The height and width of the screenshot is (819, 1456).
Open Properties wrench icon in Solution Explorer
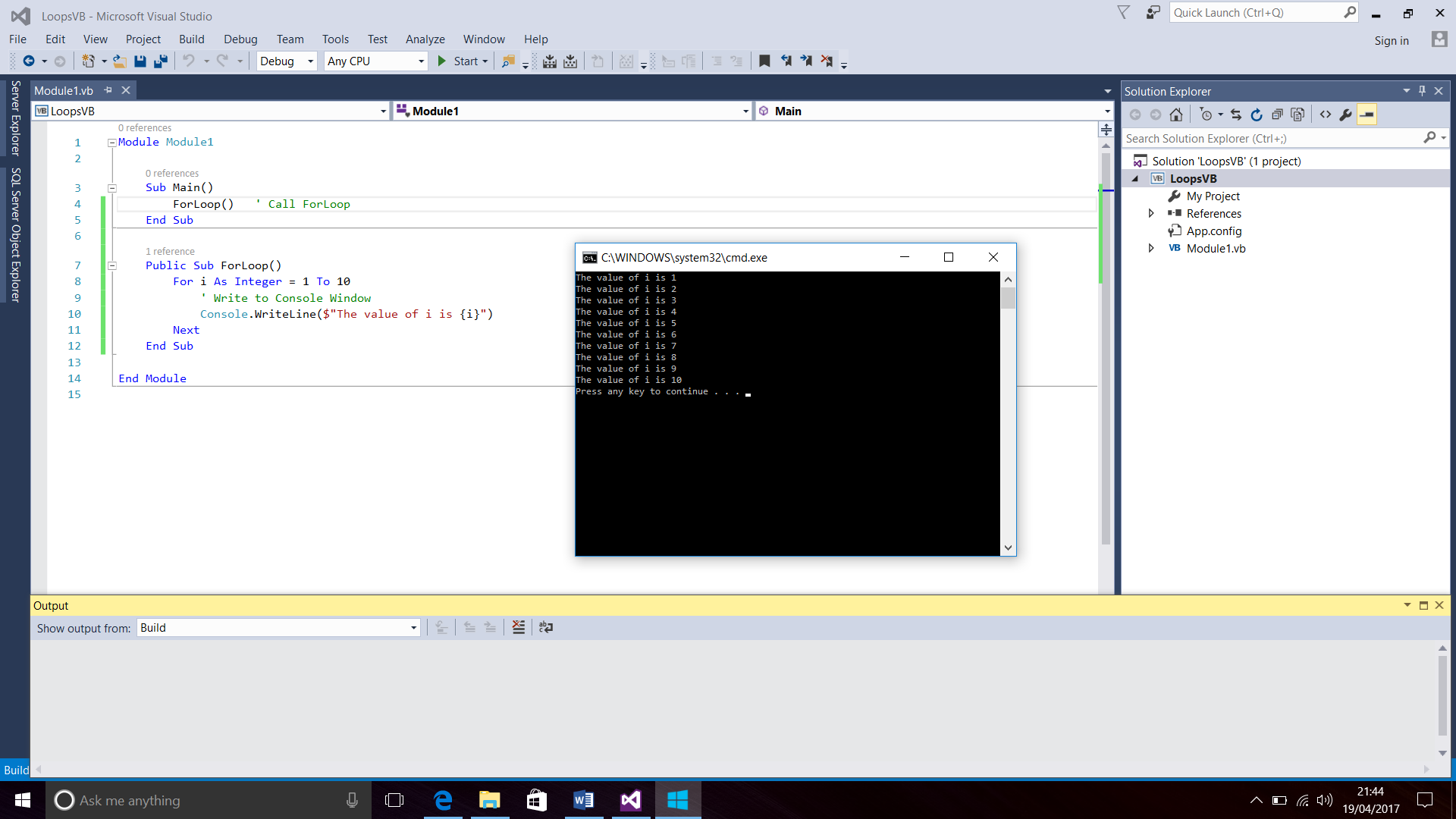coord(1346,115)
